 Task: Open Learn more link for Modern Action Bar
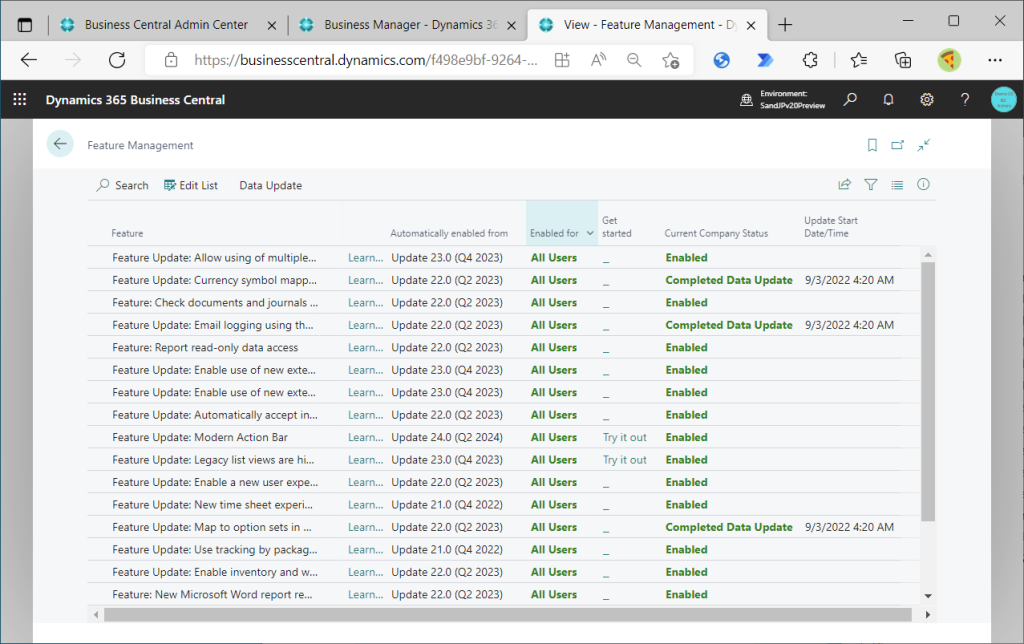[366, 437]
